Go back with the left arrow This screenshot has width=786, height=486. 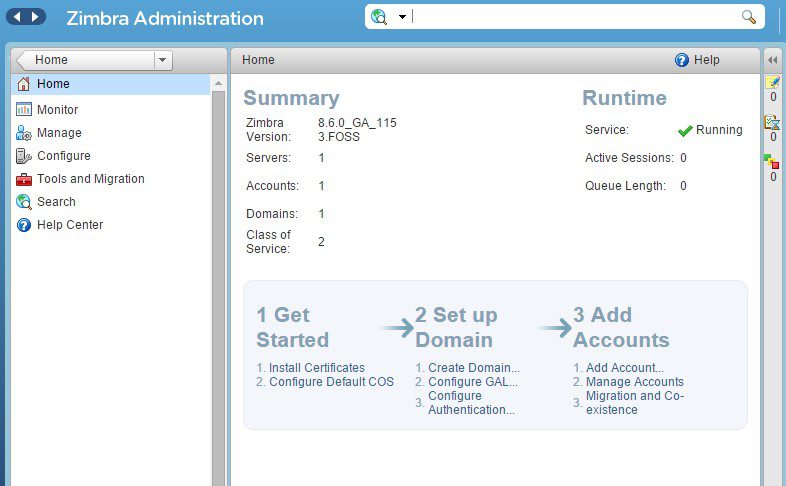(17, 17)
